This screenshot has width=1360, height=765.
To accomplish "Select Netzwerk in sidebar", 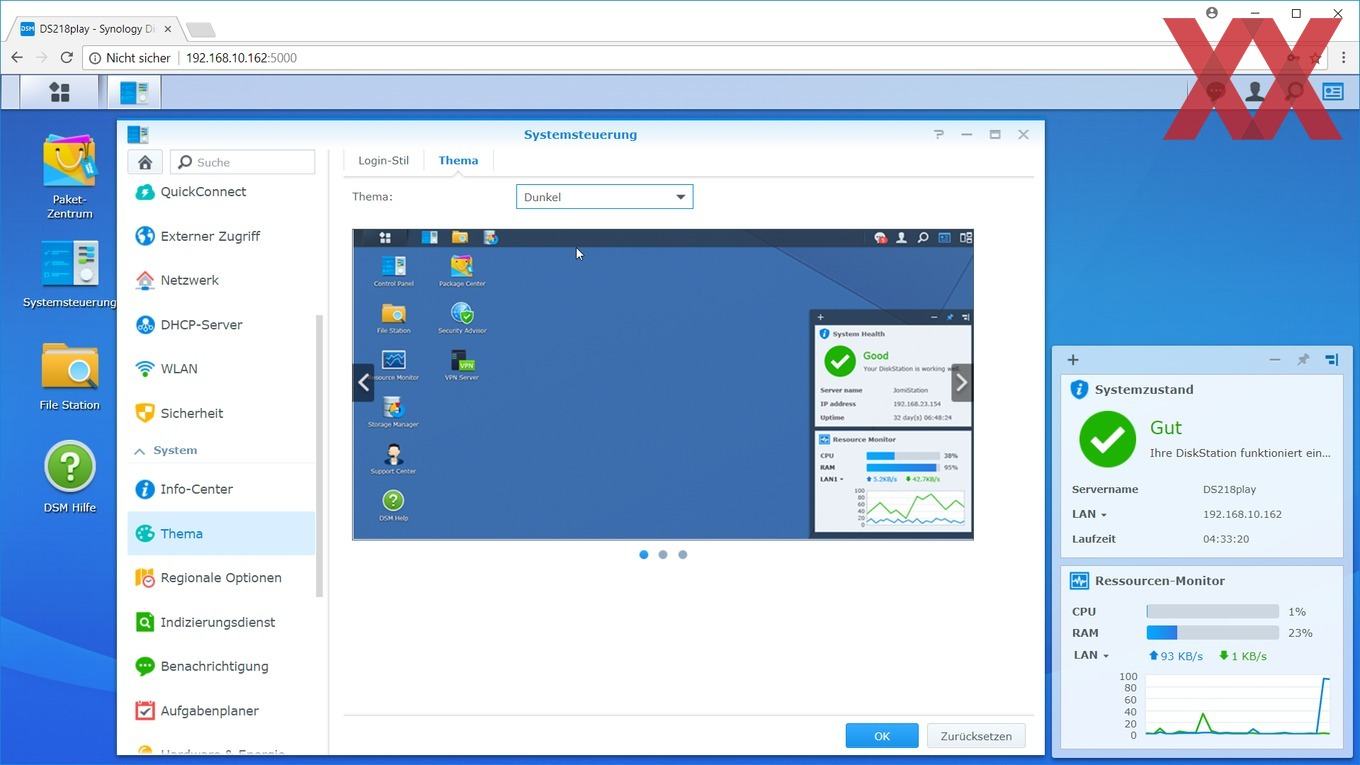I will point(221,280).
